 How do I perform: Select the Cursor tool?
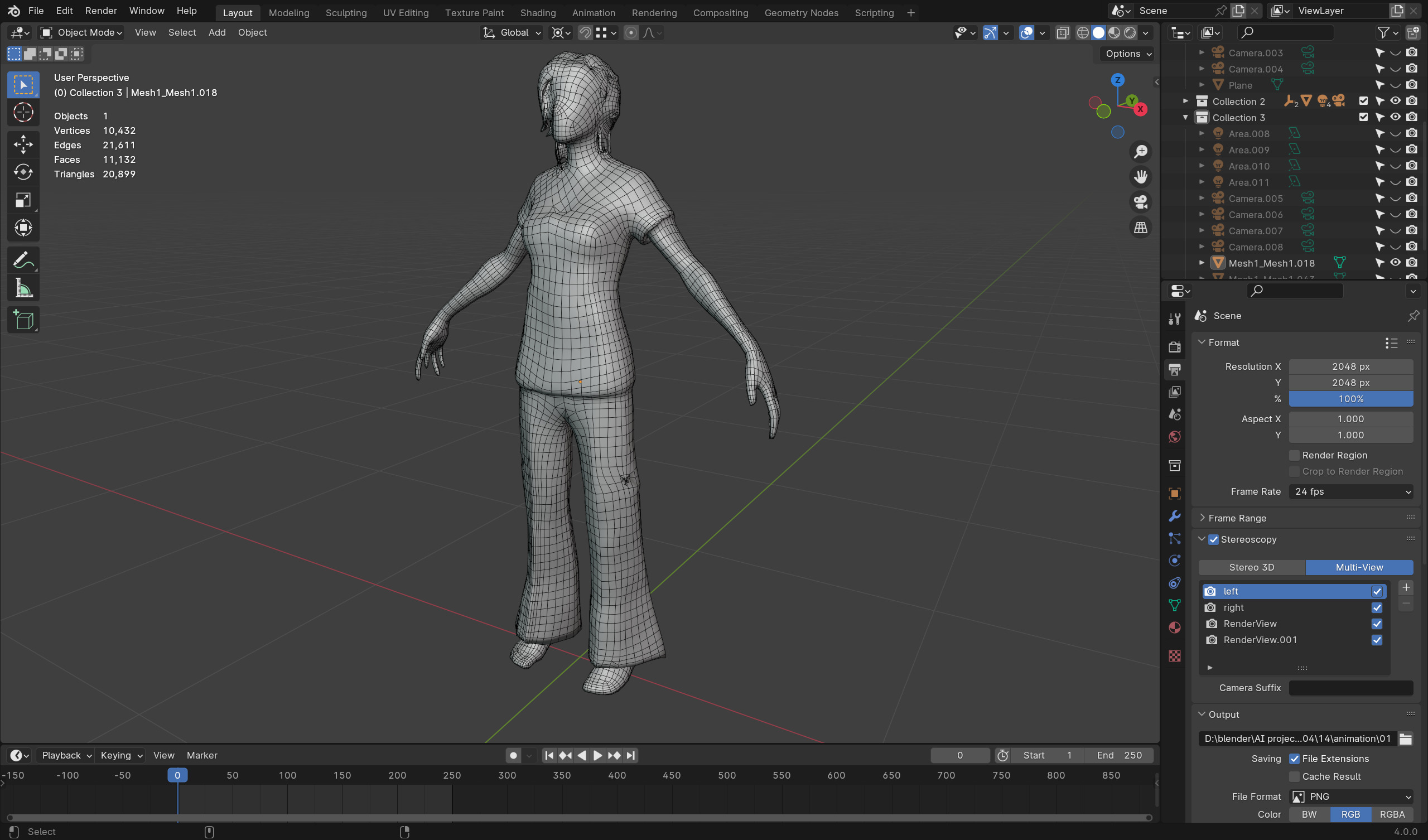pos(23,113)
